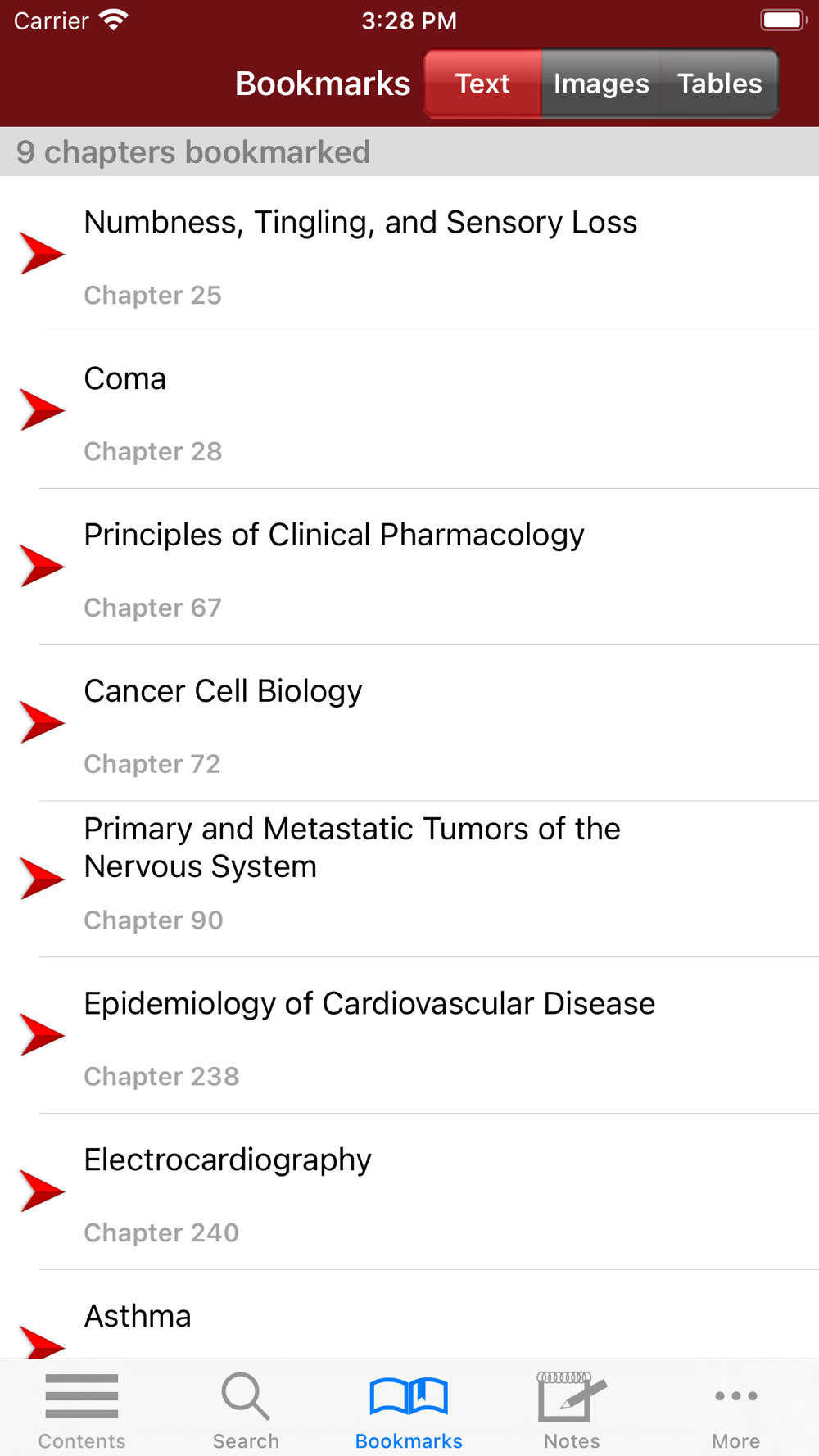This screenshot has width=819, height=1456.
Task: Tap red arrow beside Coma chapter
Action: click(x=42, y=409)
